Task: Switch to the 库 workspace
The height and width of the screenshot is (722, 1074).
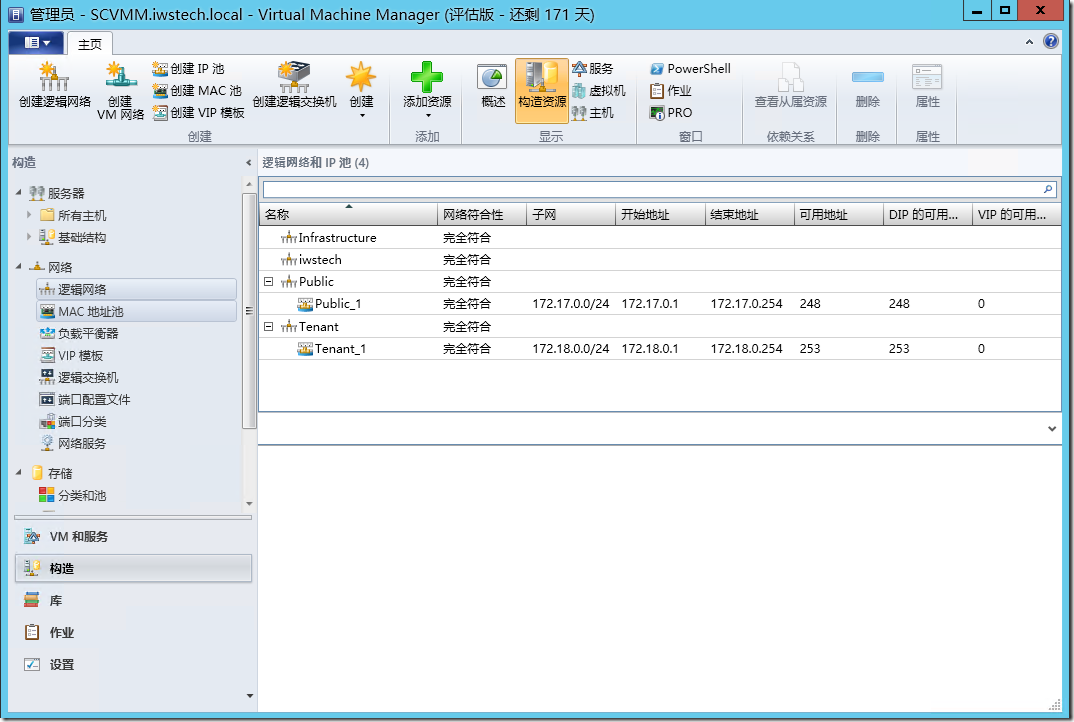Action: 134,601
